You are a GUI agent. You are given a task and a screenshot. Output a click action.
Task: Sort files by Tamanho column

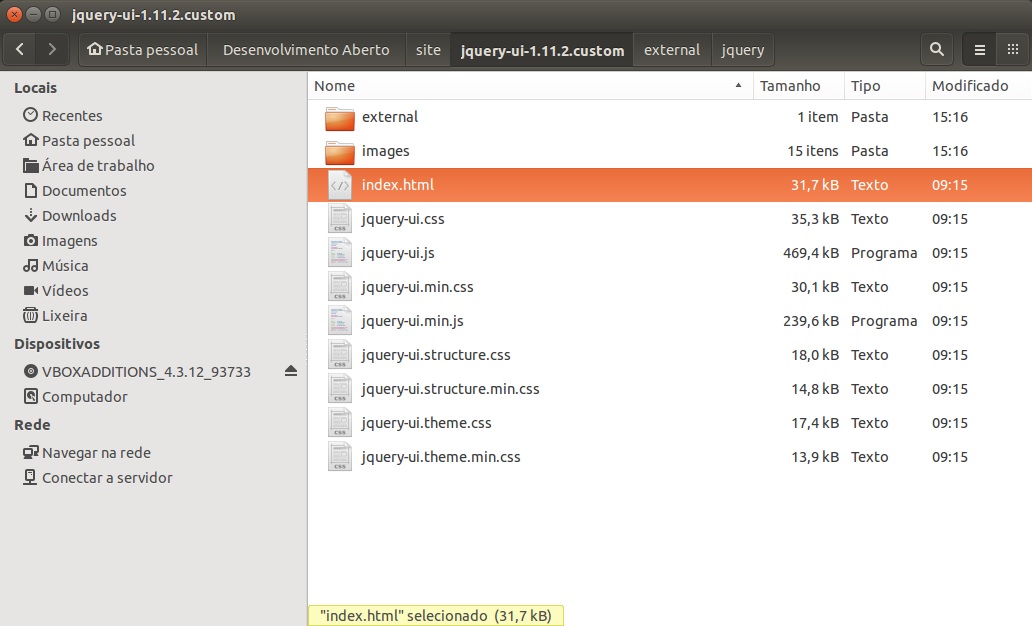click(x=798, y=86)
